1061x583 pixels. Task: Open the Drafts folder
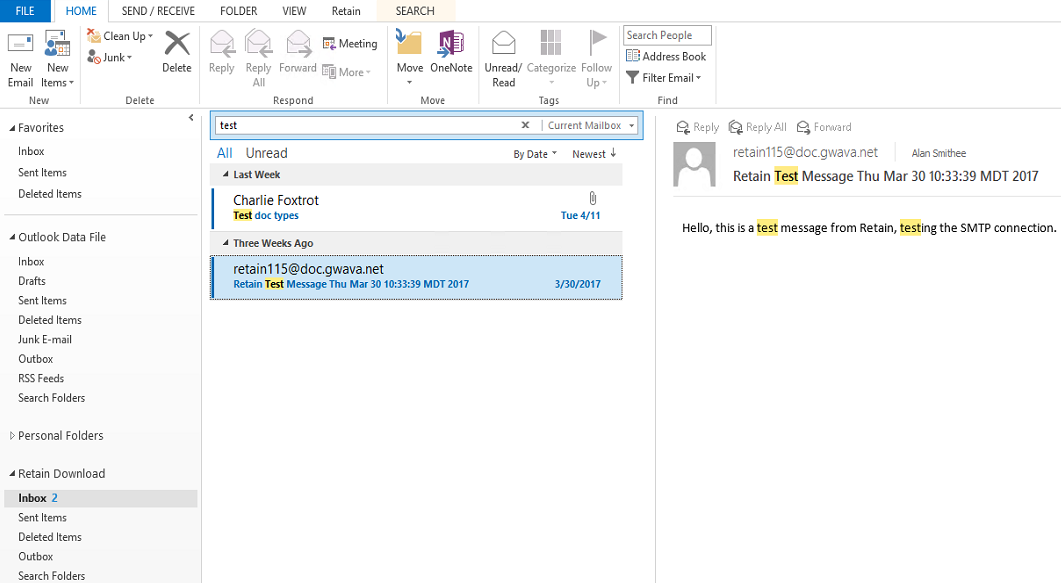coord(32,281)
